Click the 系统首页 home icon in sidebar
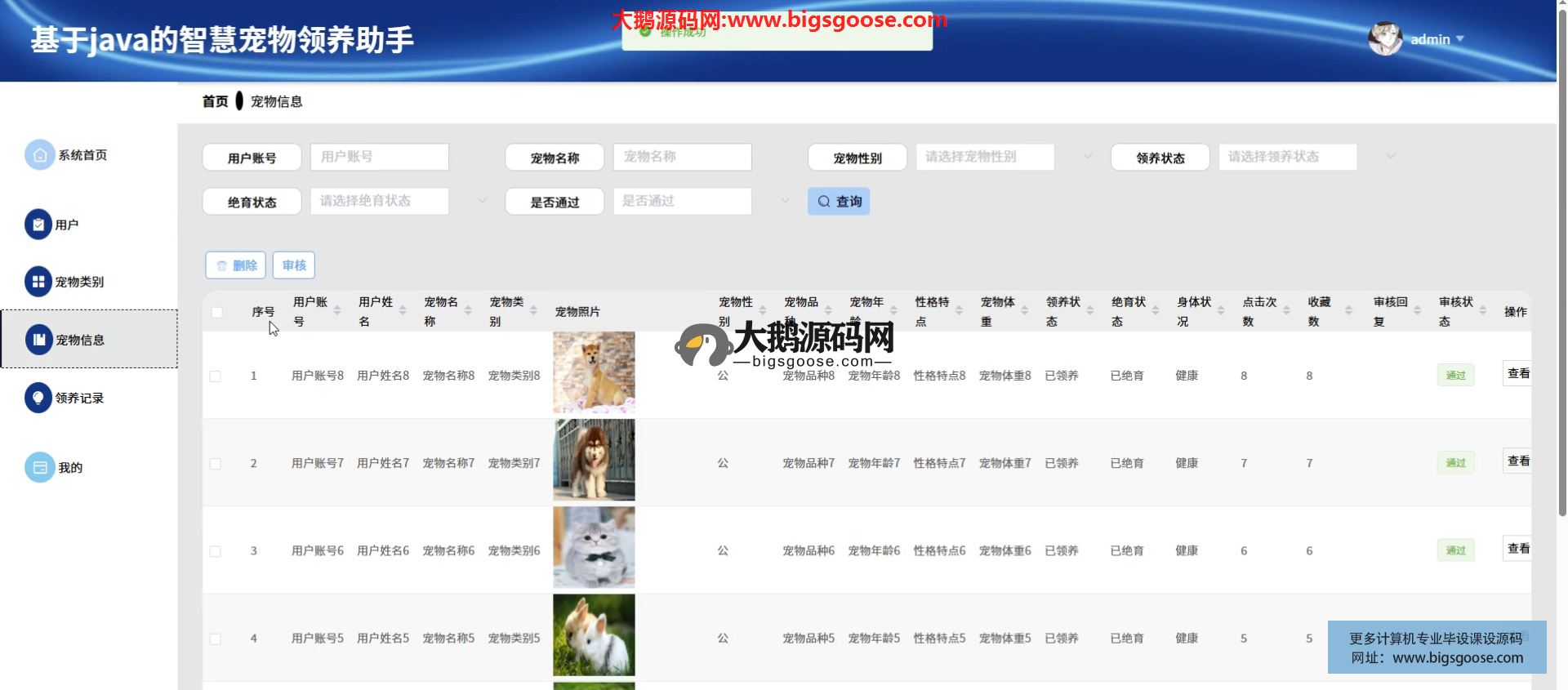This screenshot has height=690, width=1568. click(39, 155)
